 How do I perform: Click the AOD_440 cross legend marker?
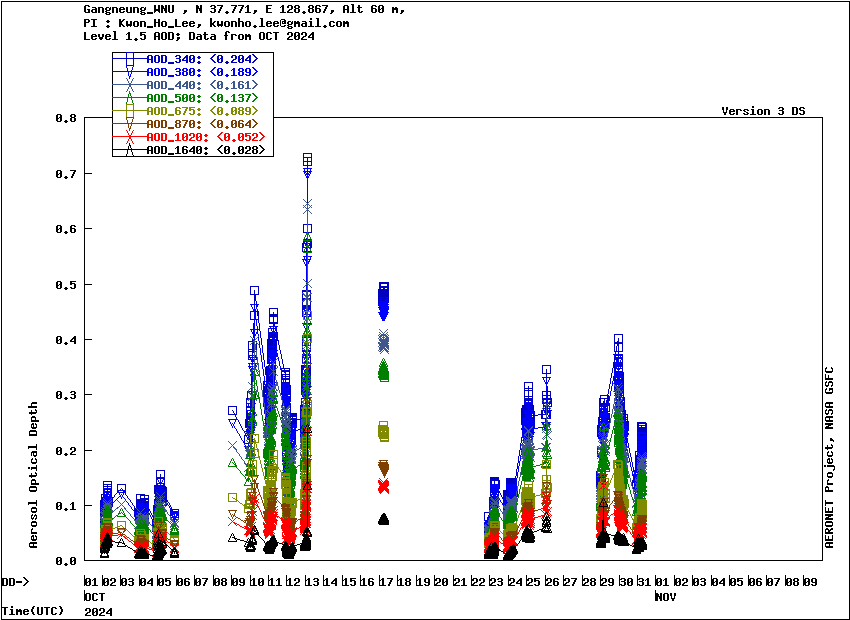coord(130,85)
